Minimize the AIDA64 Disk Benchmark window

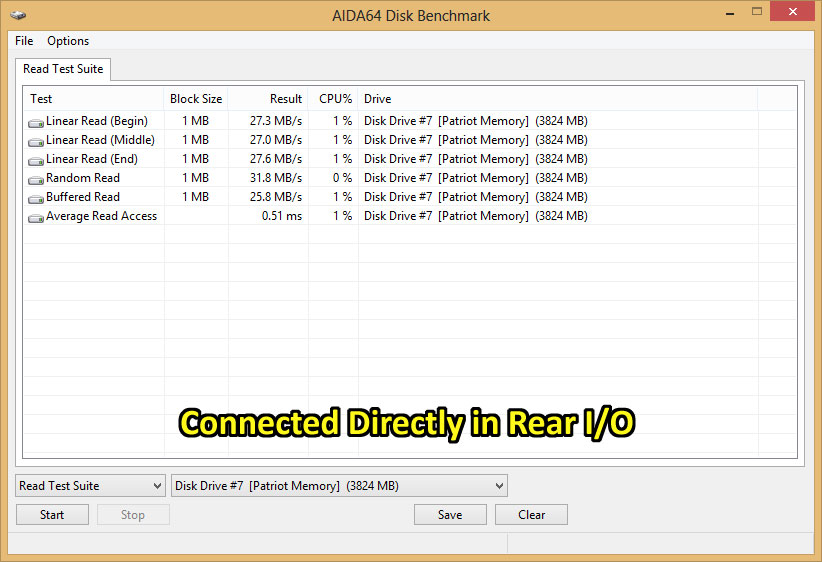point(730,13)
